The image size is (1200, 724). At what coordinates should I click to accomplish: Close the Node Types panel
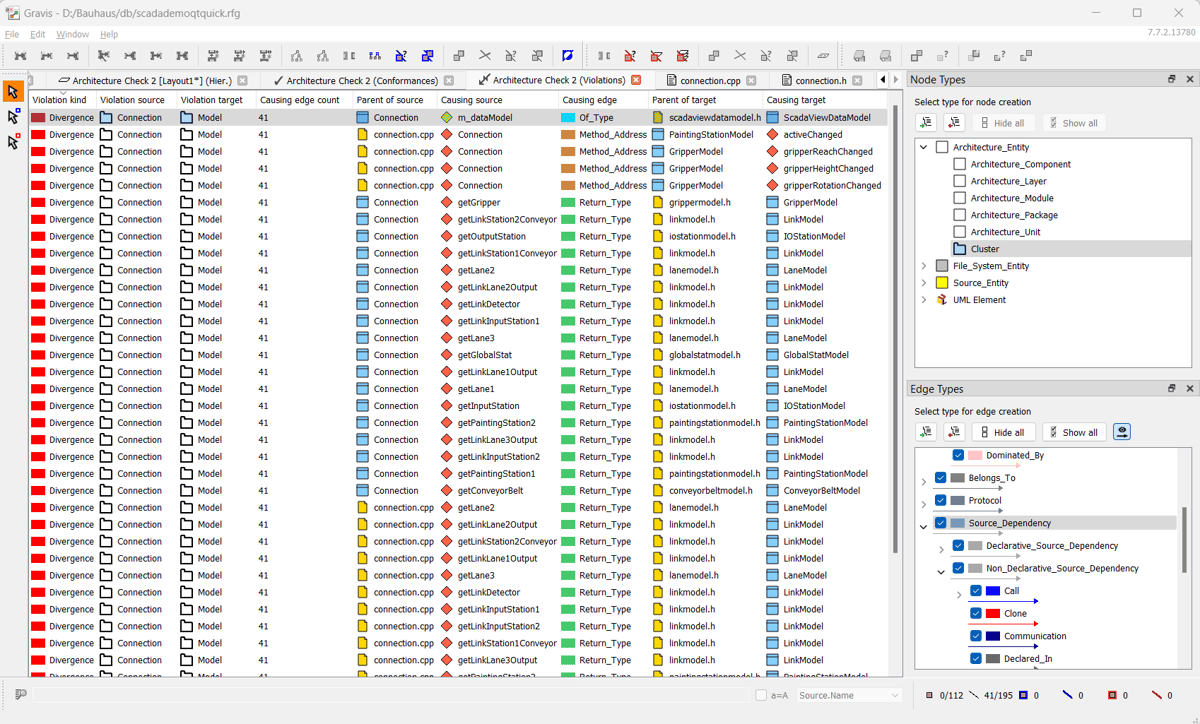pos(1190,79)
